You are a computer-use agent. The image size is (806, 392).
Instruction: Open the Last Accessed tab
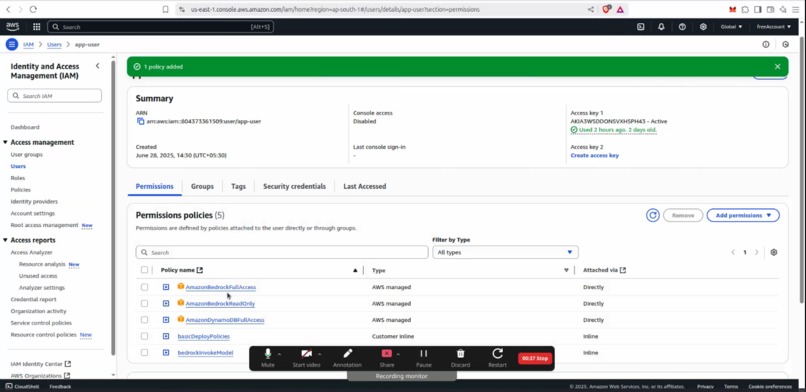click(x=364, y=186)
